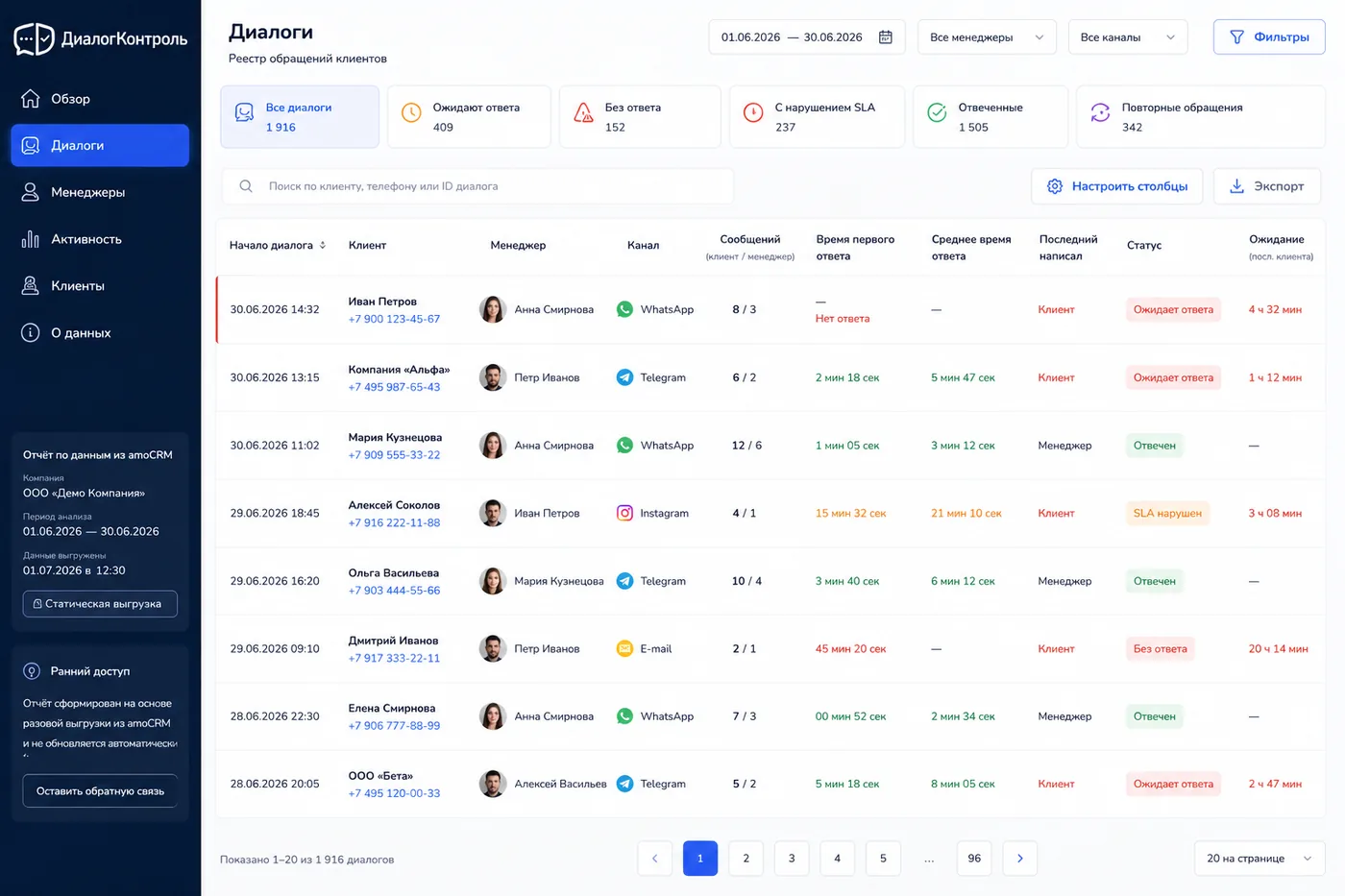
Task: Sort by Начало диалога column arrow
Action: tap(323, 245)
